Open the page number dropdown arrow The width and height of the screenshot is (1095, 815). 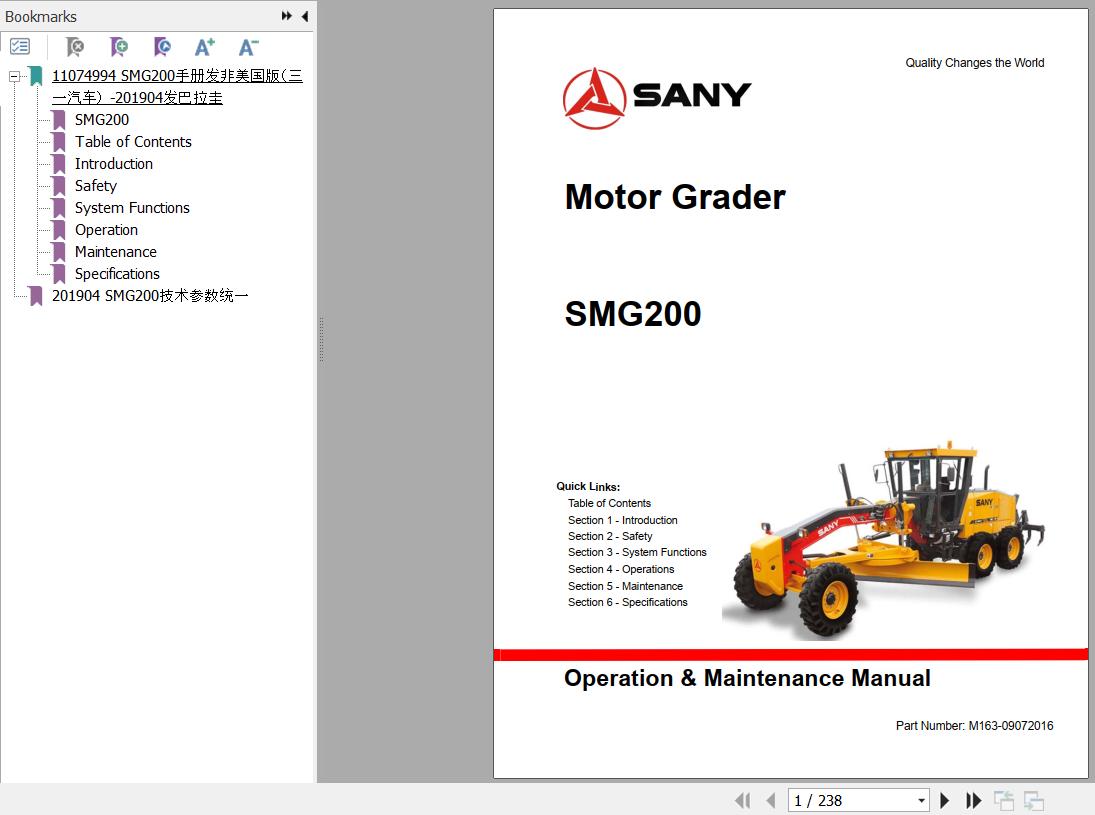pos(921,801)
